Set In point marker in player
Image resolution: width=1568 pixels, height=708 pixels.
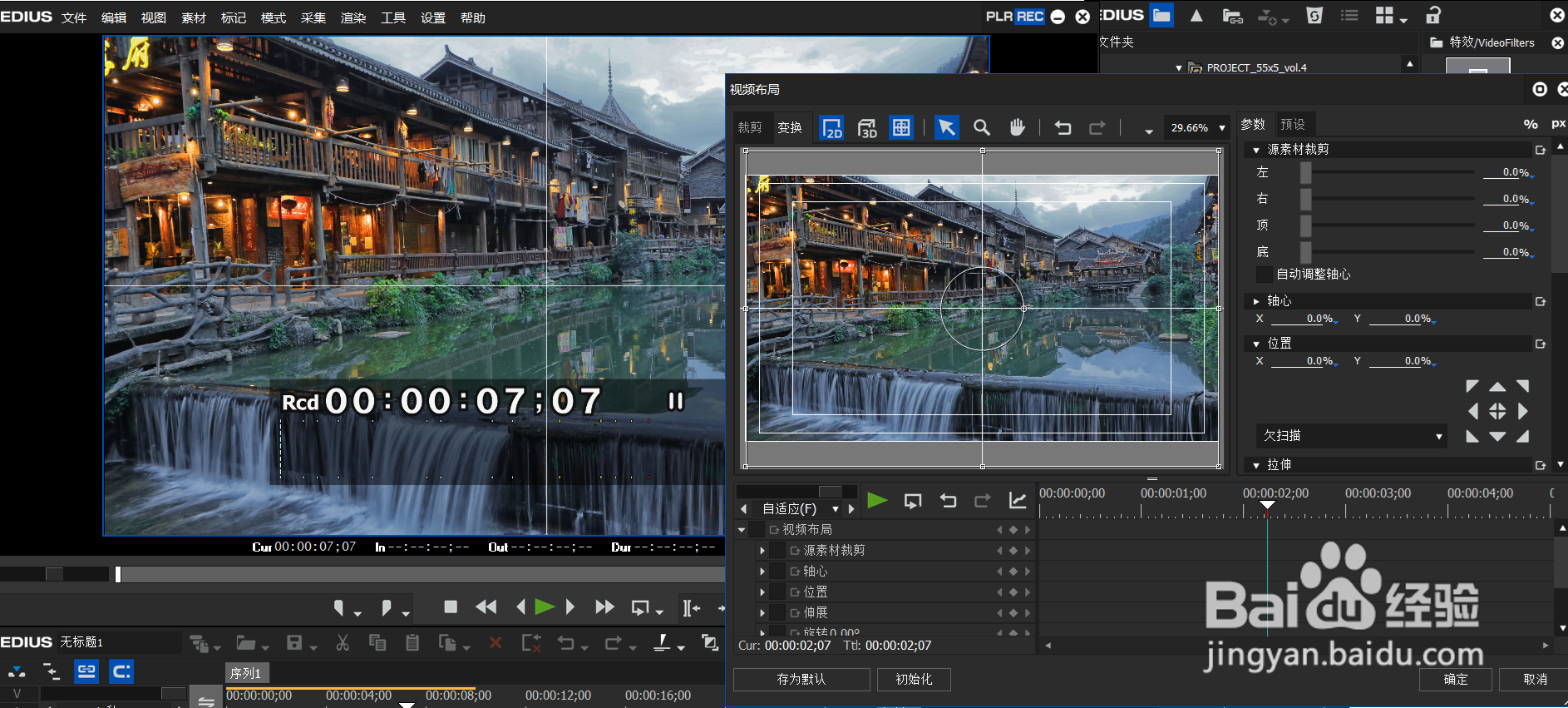click(339, 608)
